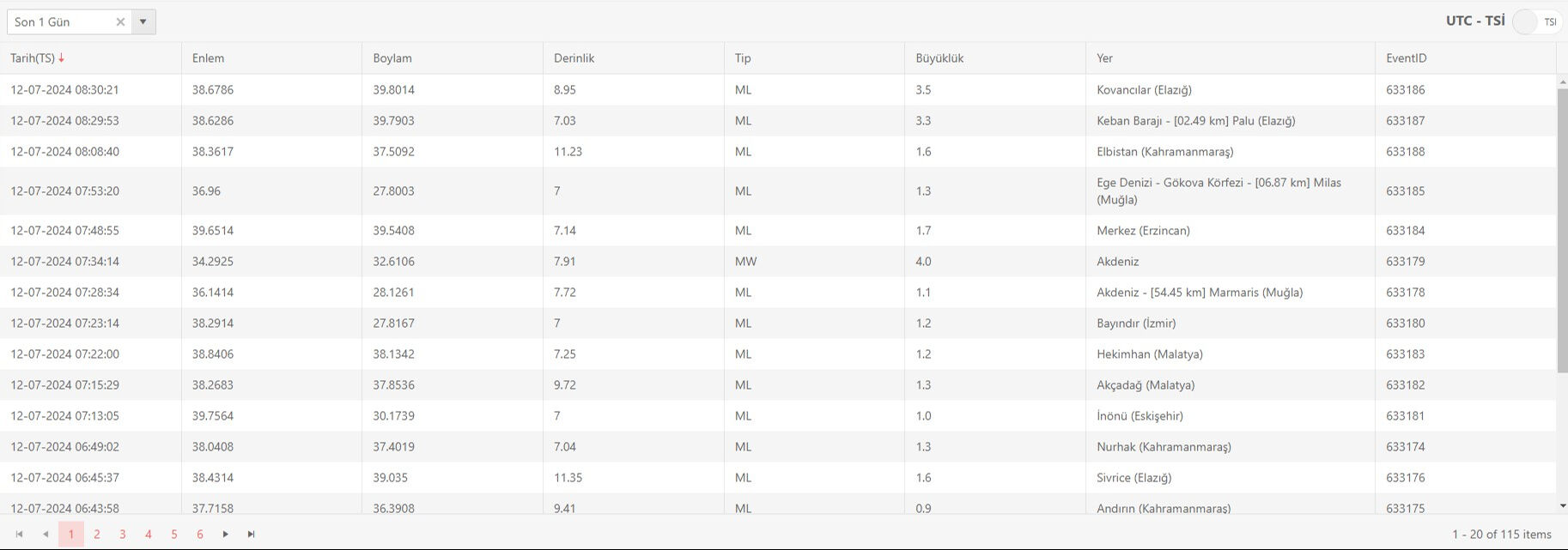Go to next page arrow

tap(225, 535)
